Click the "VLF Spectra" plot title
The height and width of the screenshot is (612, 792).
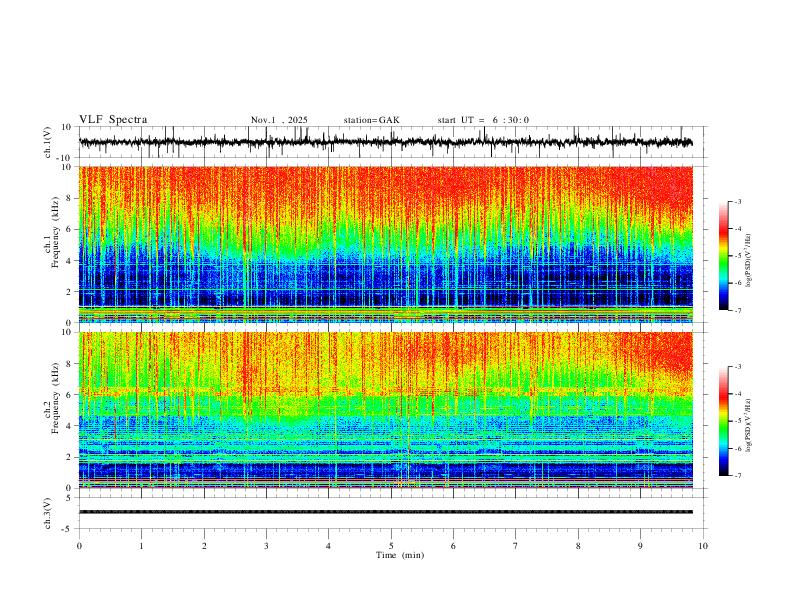coord(113,120)
